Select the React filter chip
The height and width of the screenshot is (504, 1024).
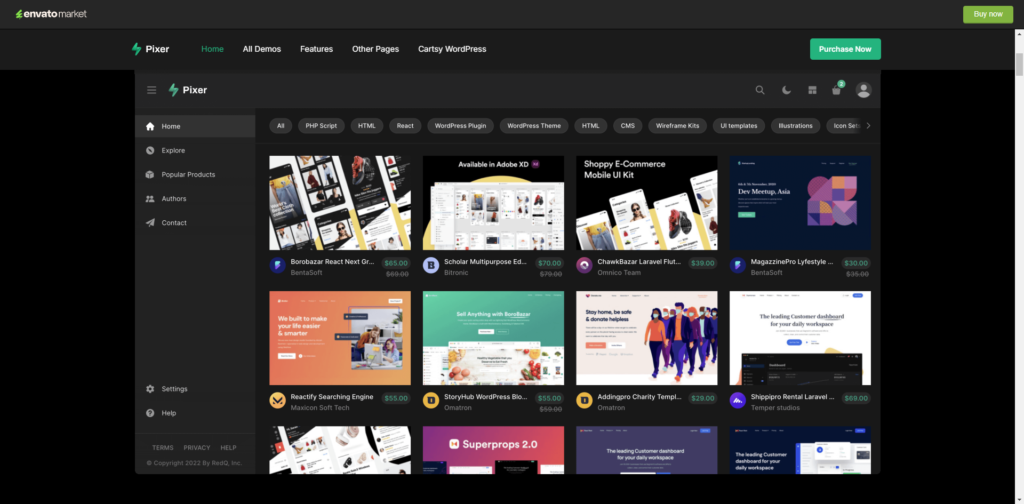tap(405, 126)
